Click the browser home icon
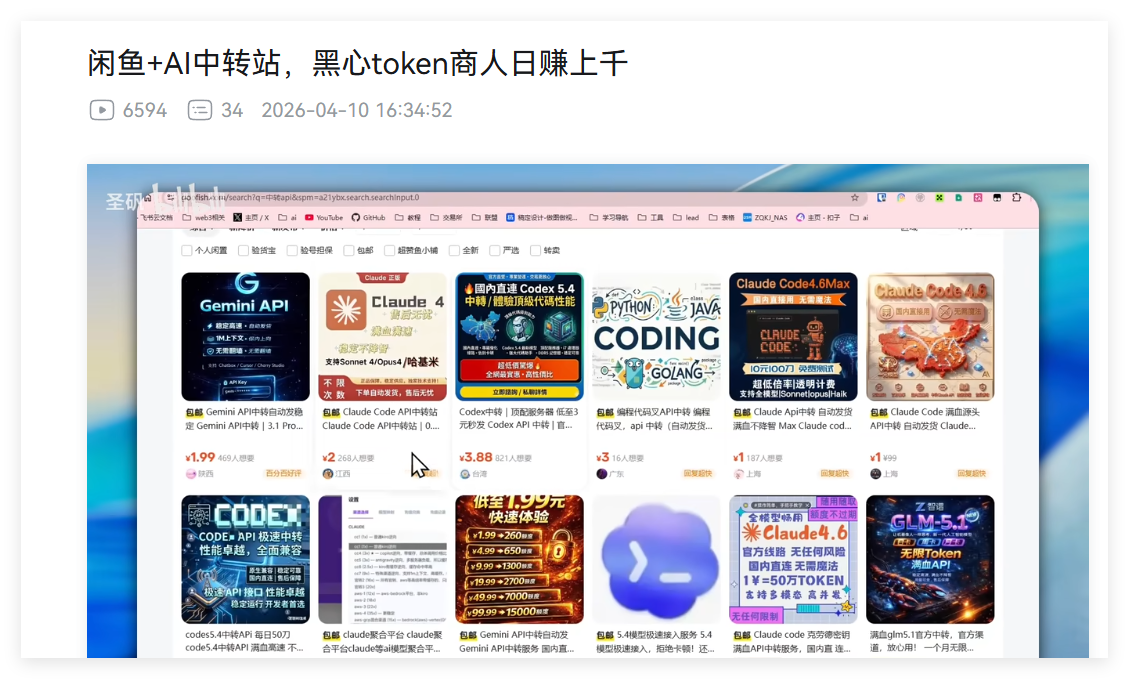This screenshot has width=1129, height=679. tap(148, 197)
